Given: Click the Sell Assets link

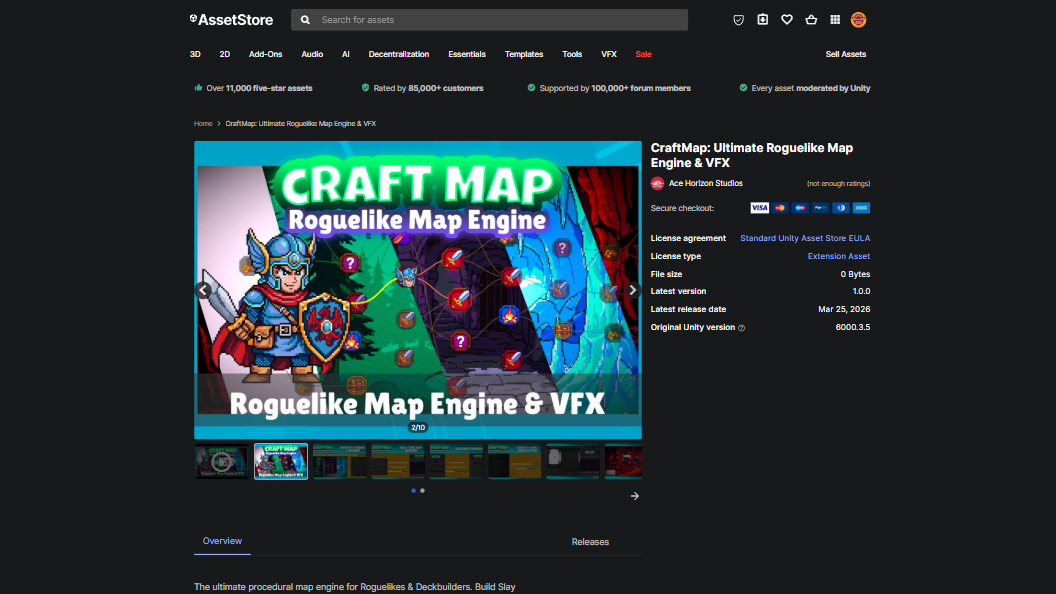Looking at the screenshot, I should (846, 54).
